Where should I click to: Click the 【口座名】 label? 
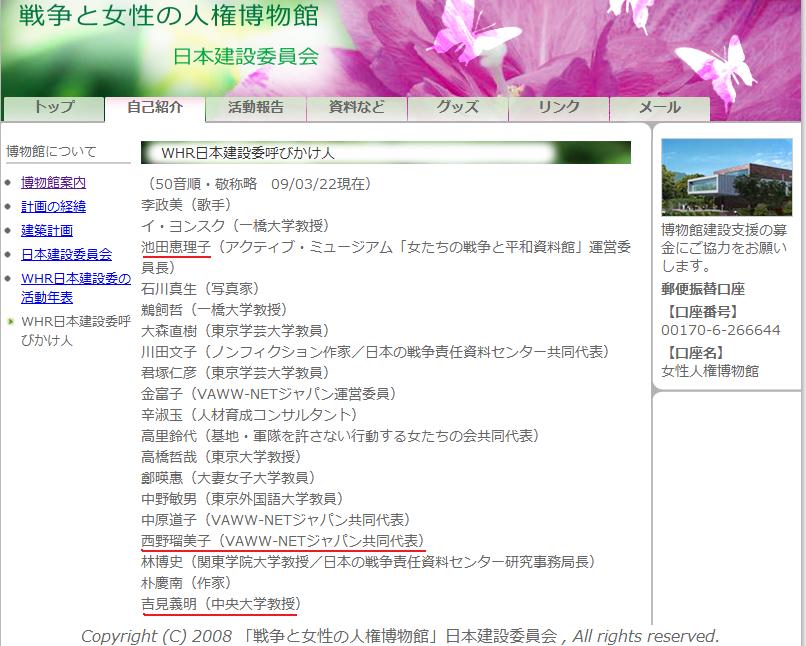pos(693,353)
